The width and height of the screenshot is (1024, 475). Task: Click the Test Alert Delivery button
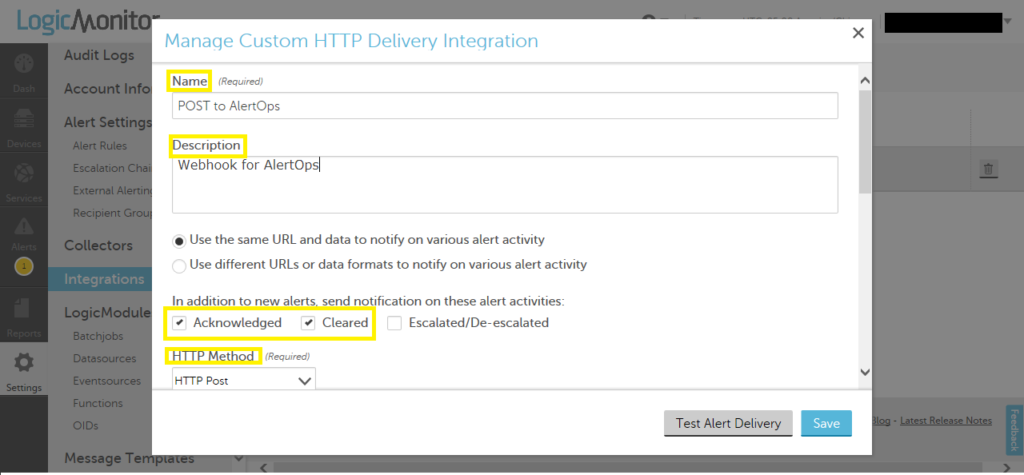coord(728,423)
